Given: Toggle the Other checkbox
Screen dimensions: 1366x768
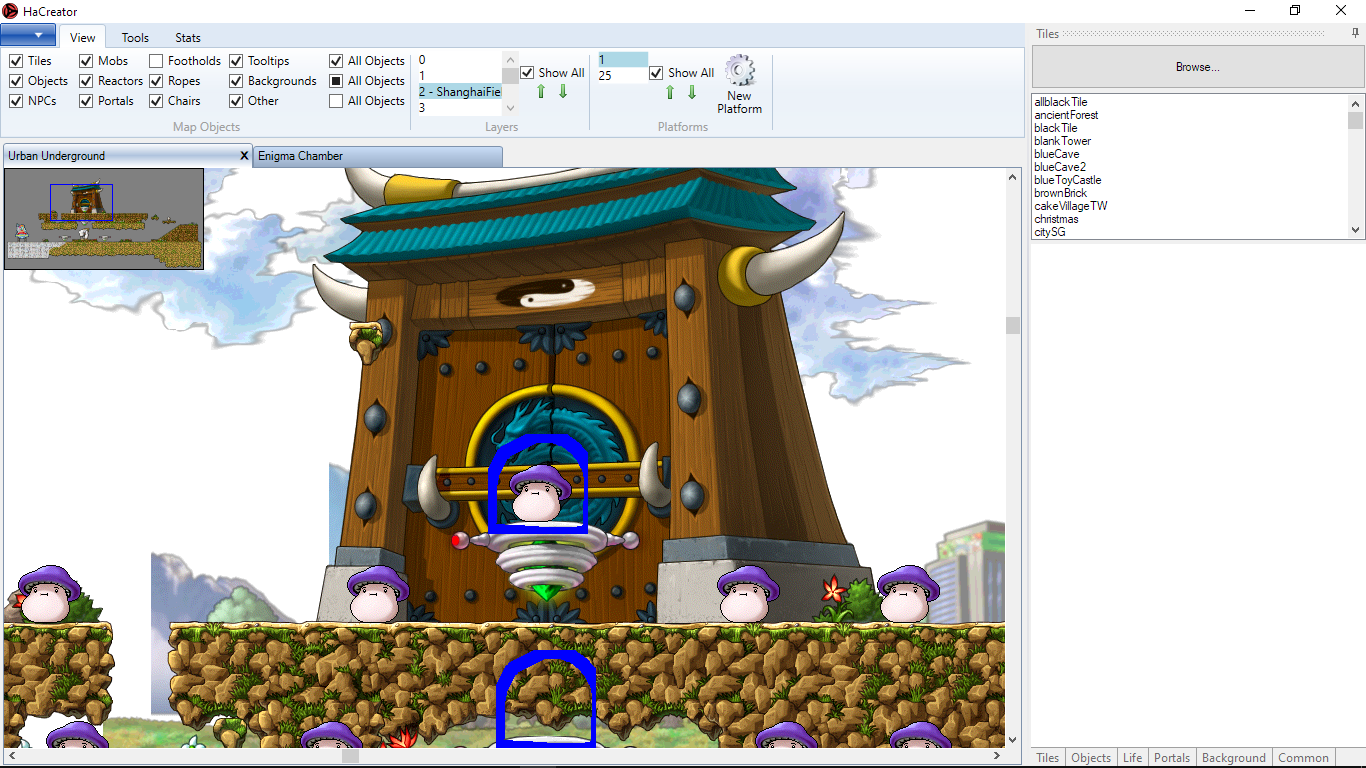Looking at the screenshot, I should [236, 101].
